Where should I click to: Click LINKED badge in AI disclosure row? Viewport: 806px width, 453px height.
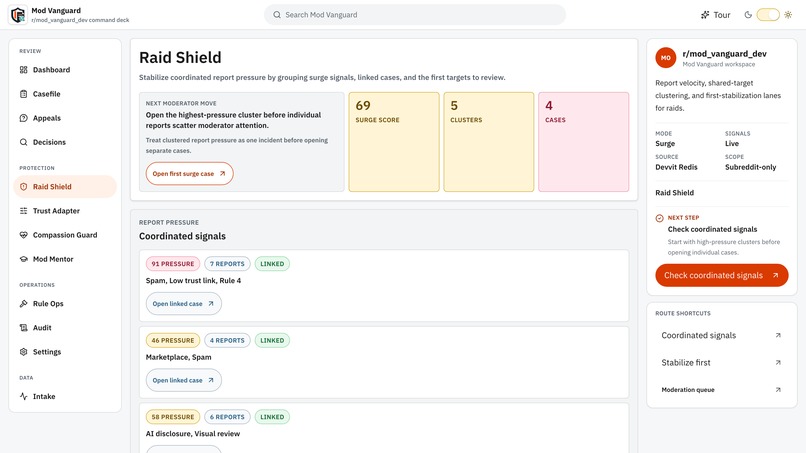point(272,417)
